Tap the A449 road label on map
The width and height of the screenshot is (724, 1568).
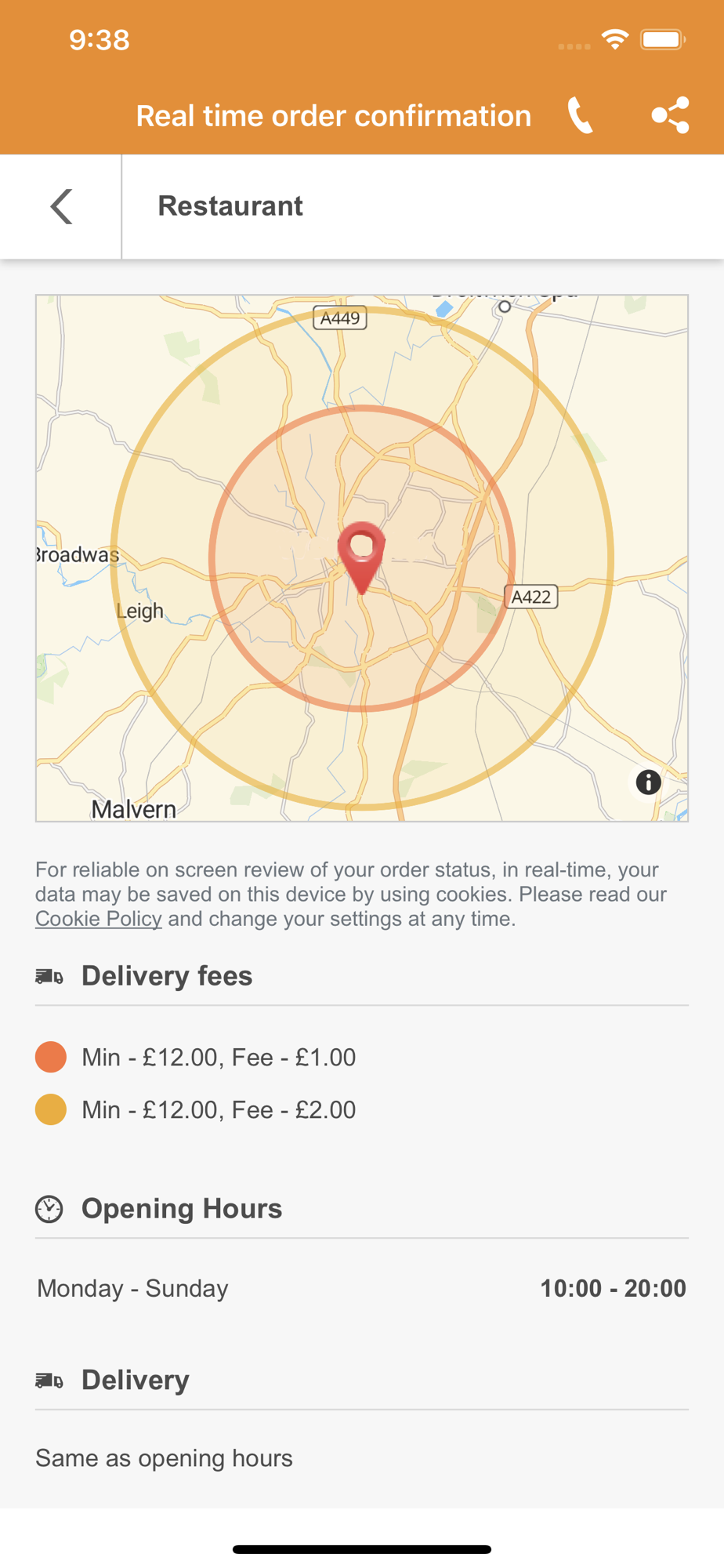(340, 318)
